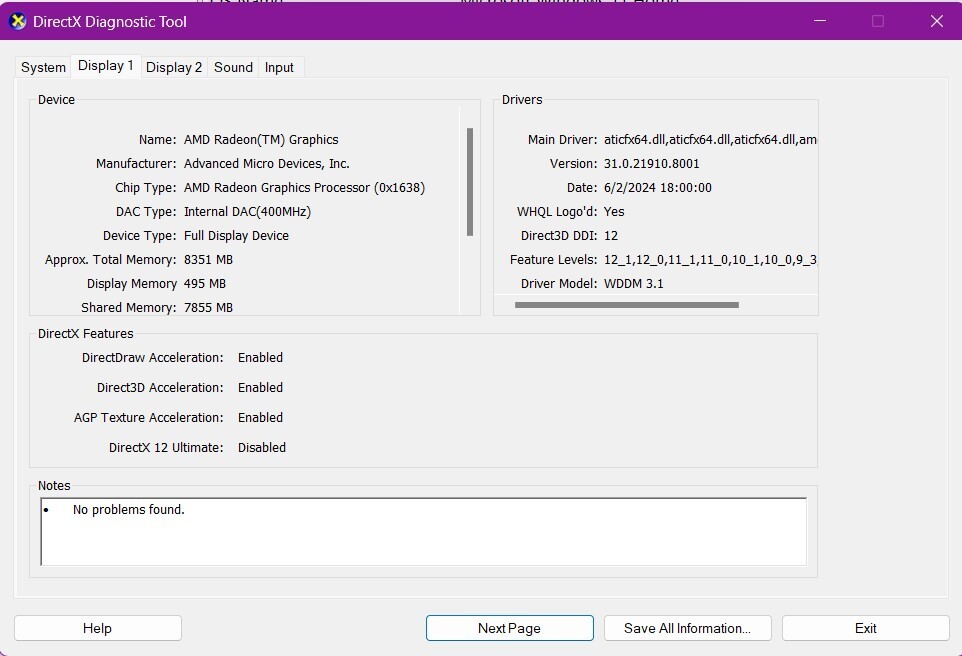The width and height of the screenshot is (962, 656).
Task: Switch to the System tab
Action: pos(43,68)
